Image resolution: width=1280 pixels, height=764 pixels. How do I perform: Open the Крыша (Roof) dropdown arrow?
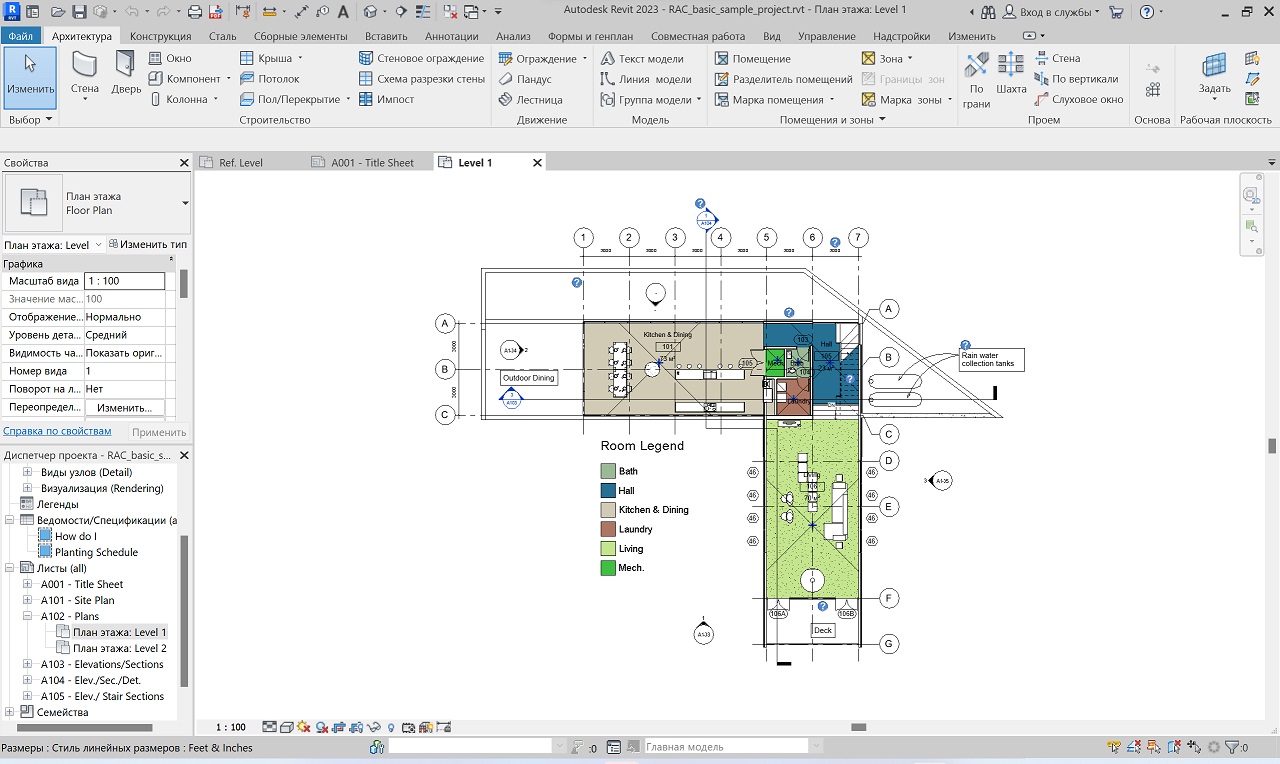click(300, 59)
